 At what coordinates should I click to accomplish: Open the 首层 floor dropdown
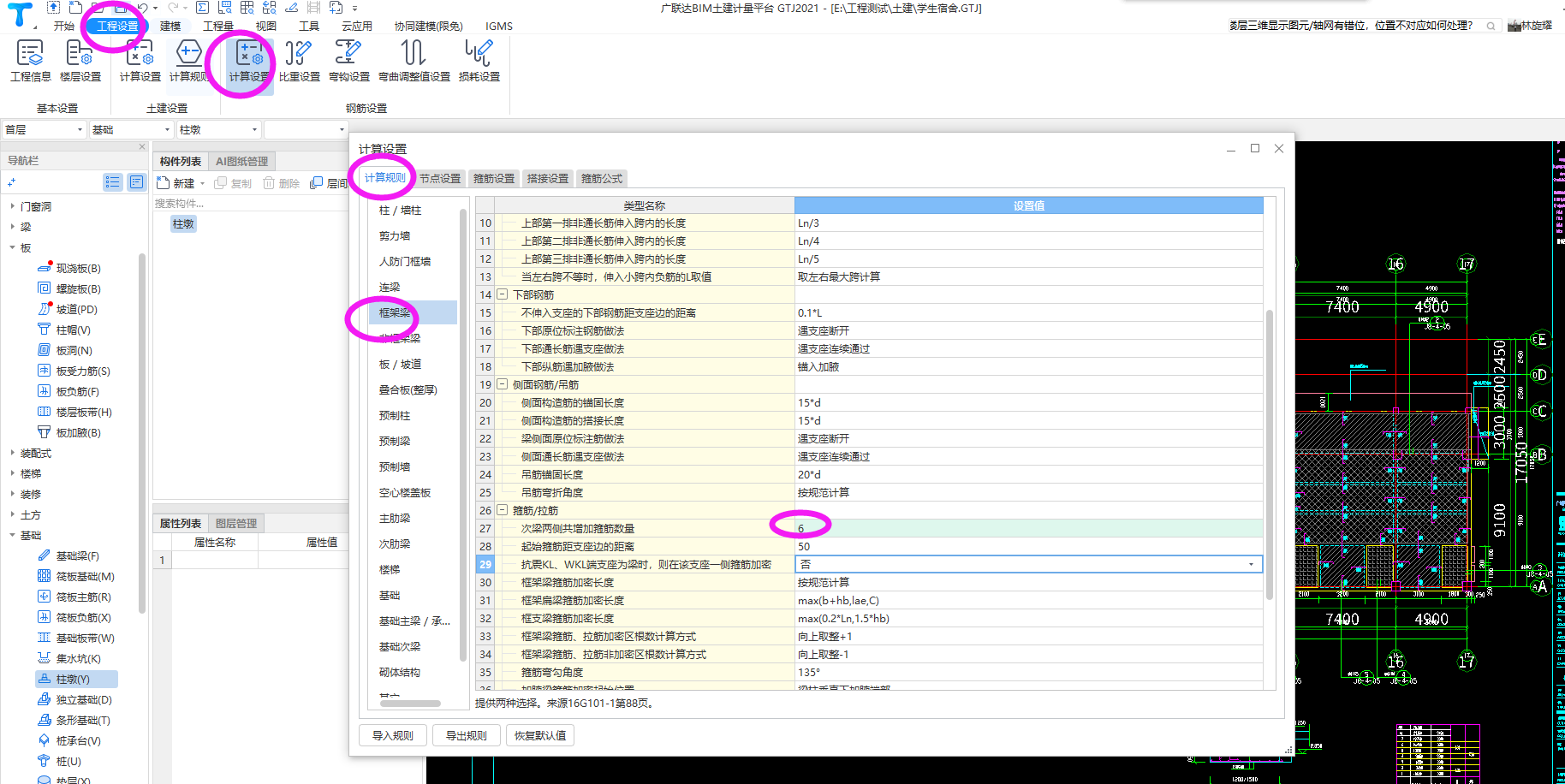click(x=44, y=129)
